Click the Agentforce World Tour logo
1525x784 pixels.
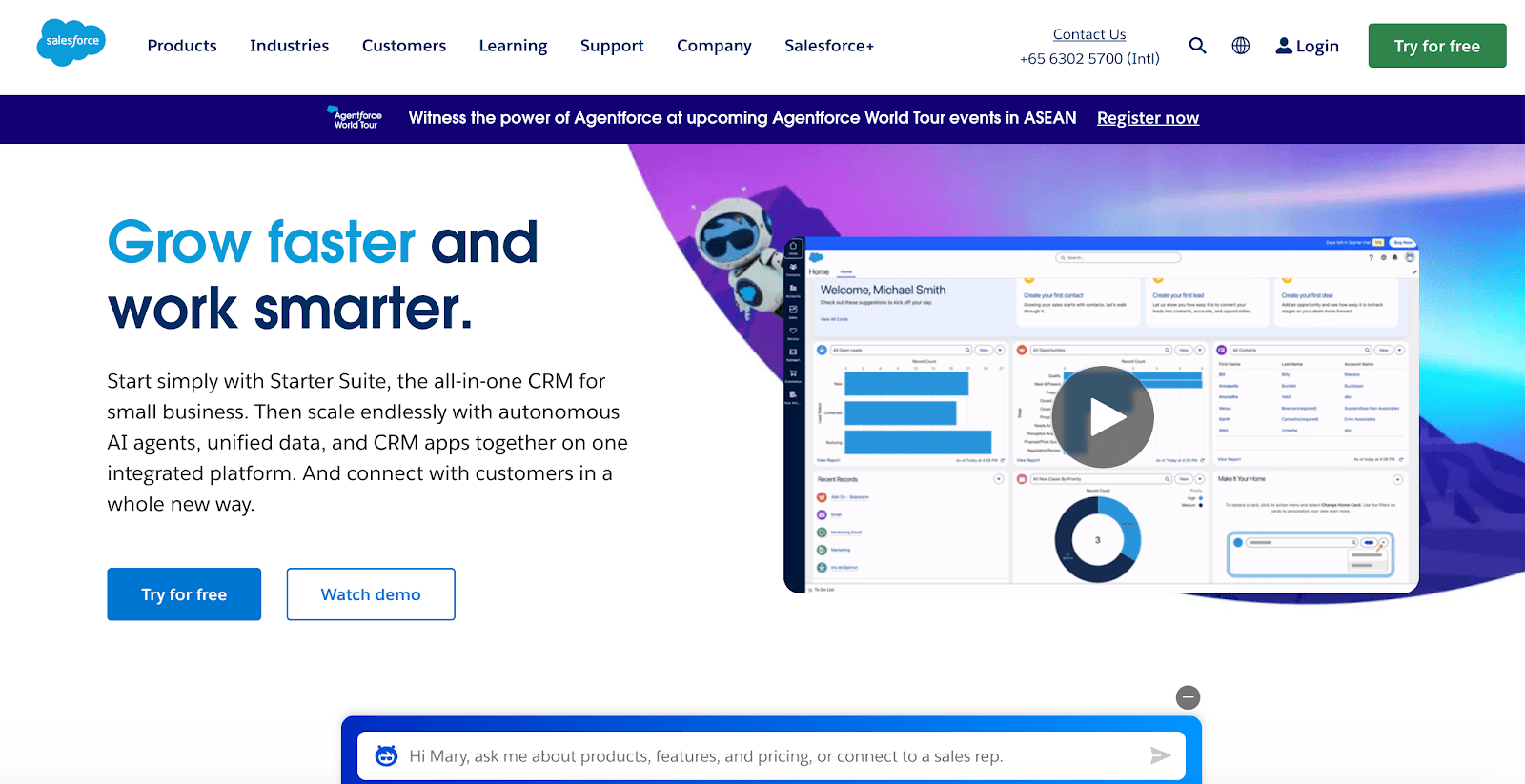point(355,118)
